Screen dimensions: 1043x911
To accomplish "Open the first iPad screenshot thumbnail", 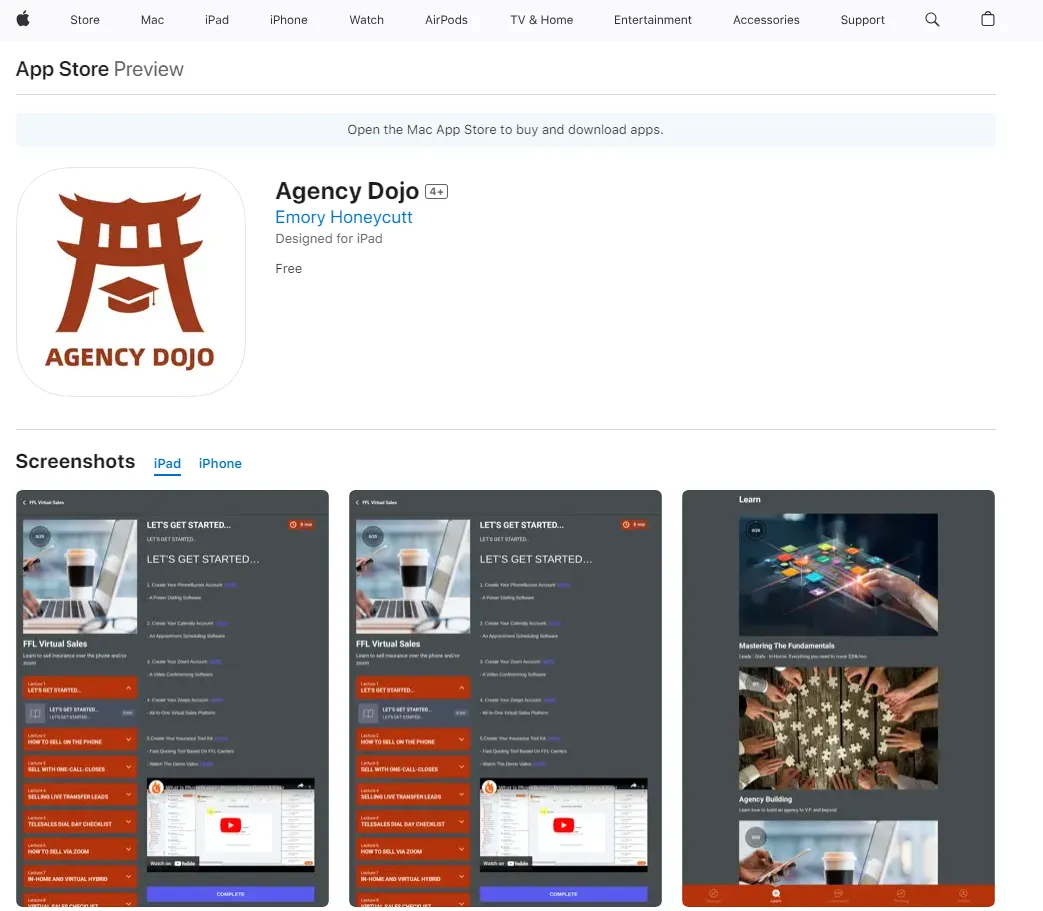I will tap(172, 698).
